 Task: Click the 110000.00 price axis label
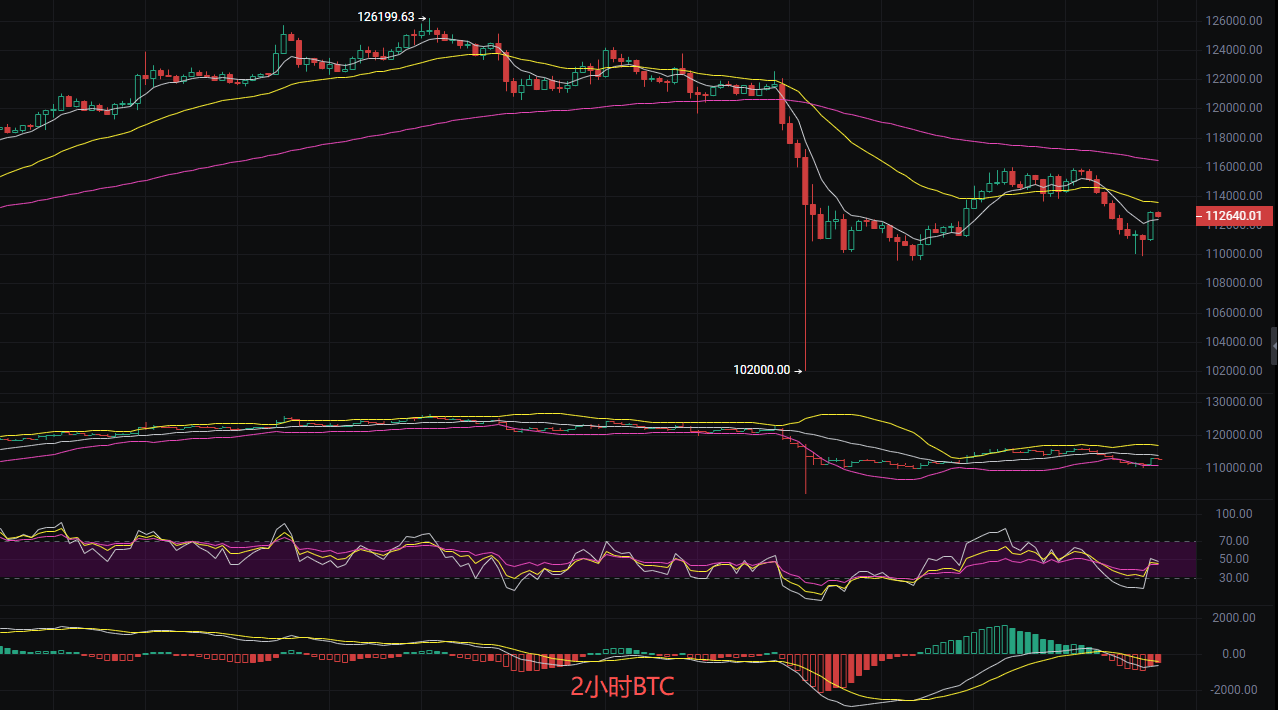pyautogui.click(x=1232, y=253)
